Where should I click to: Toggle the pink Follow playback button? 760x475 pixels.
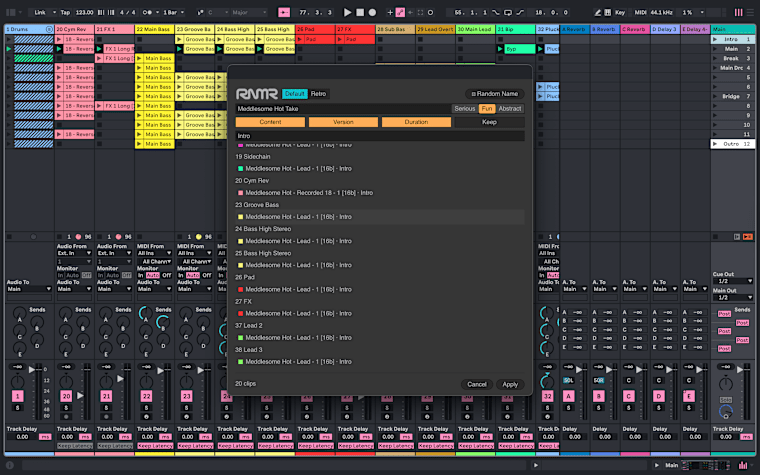(x=284, y=12)
